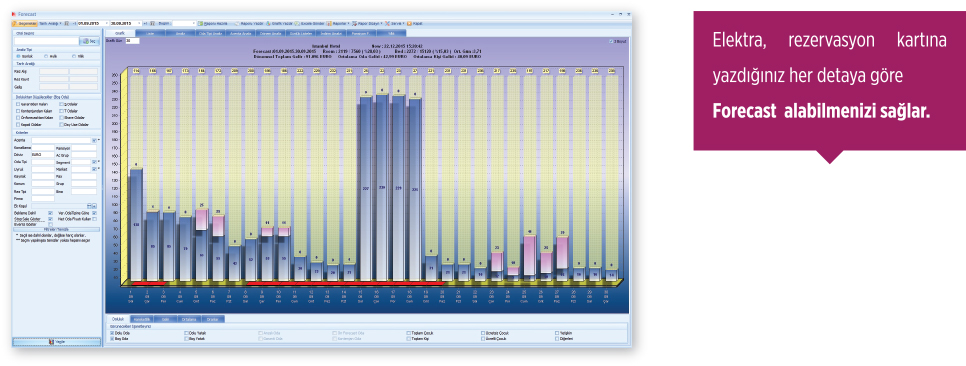This screenshot has height=366, width=966.
Task: Switch to the Liste tab
Action: click(150, 33)
